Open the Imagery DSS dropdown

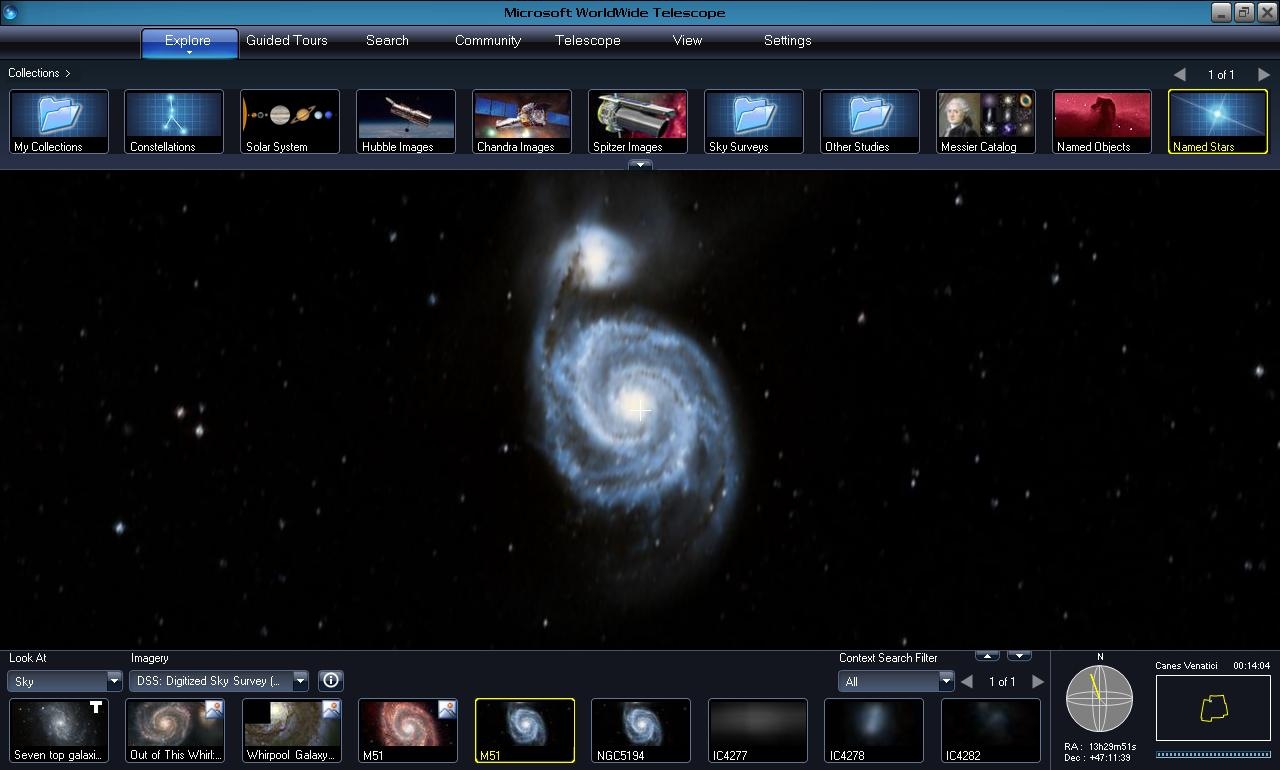[218, 681]
